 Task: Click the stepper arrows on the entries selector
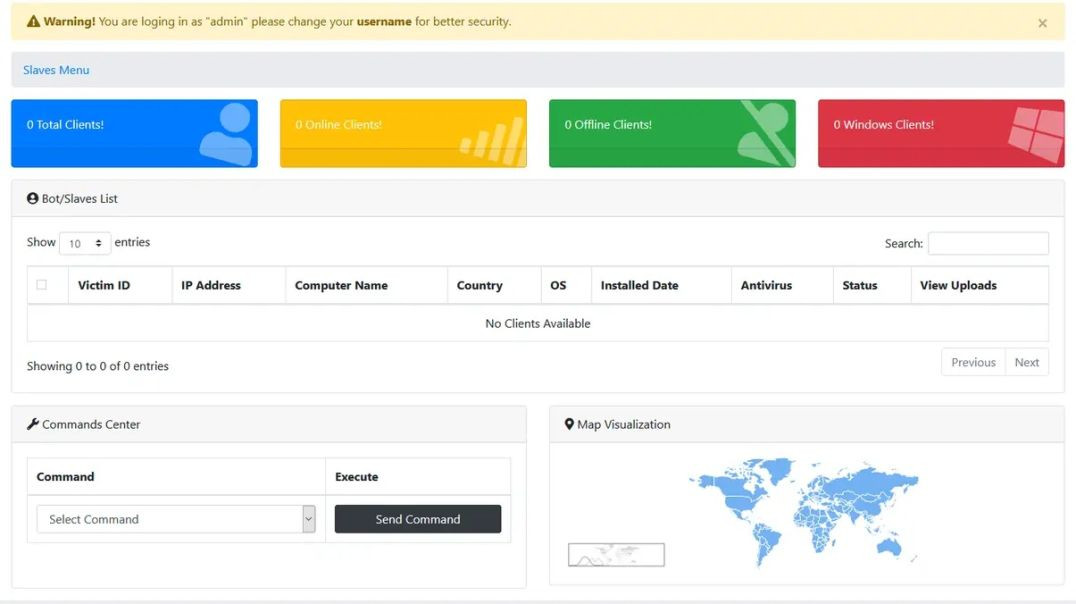[x=99, y=243]
